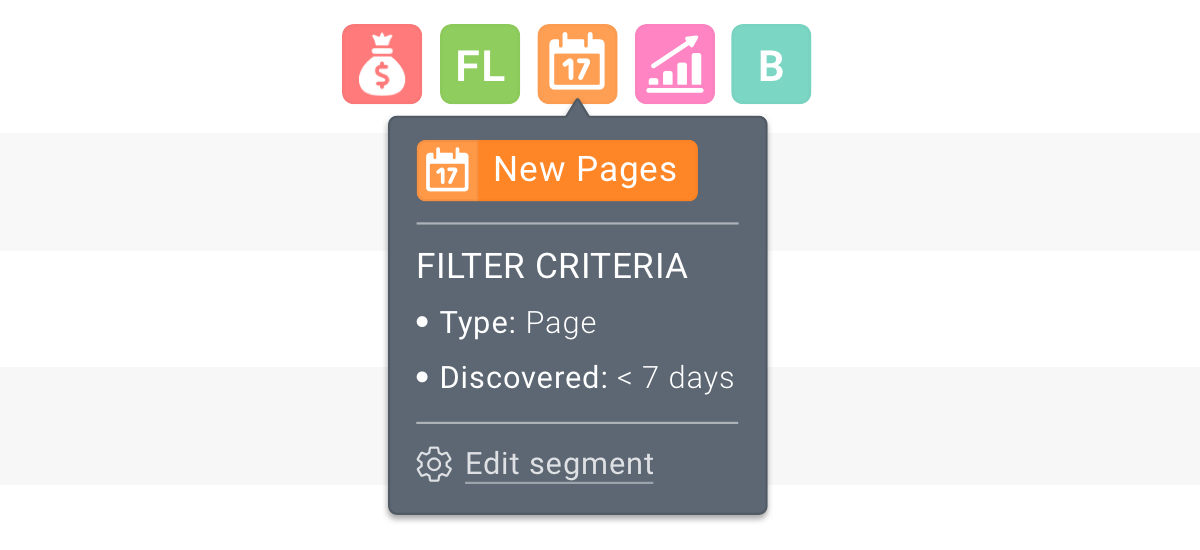The image size is (1200, 550).
Task: Click the divider line below the New Pages badge
Action: [x=577, y=223]
